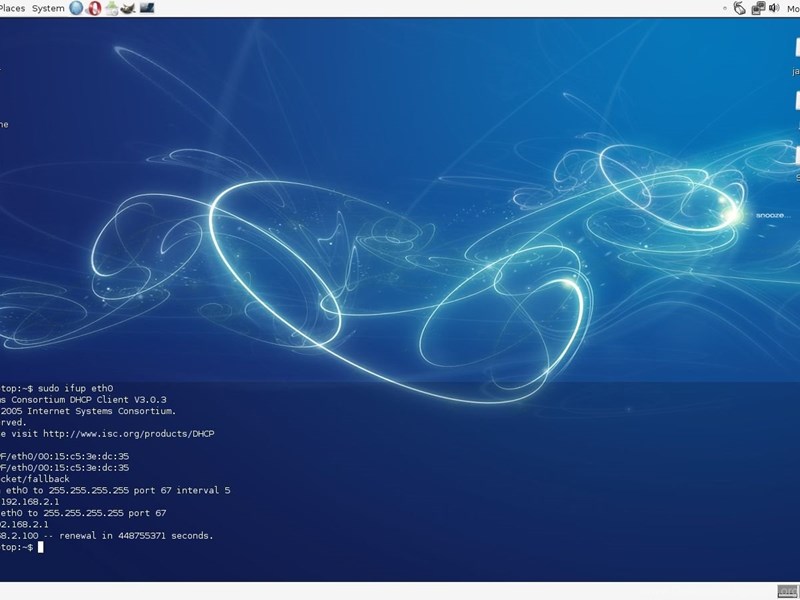
Task: Click the mouse applet tray icon
Action: click(740, 8)
